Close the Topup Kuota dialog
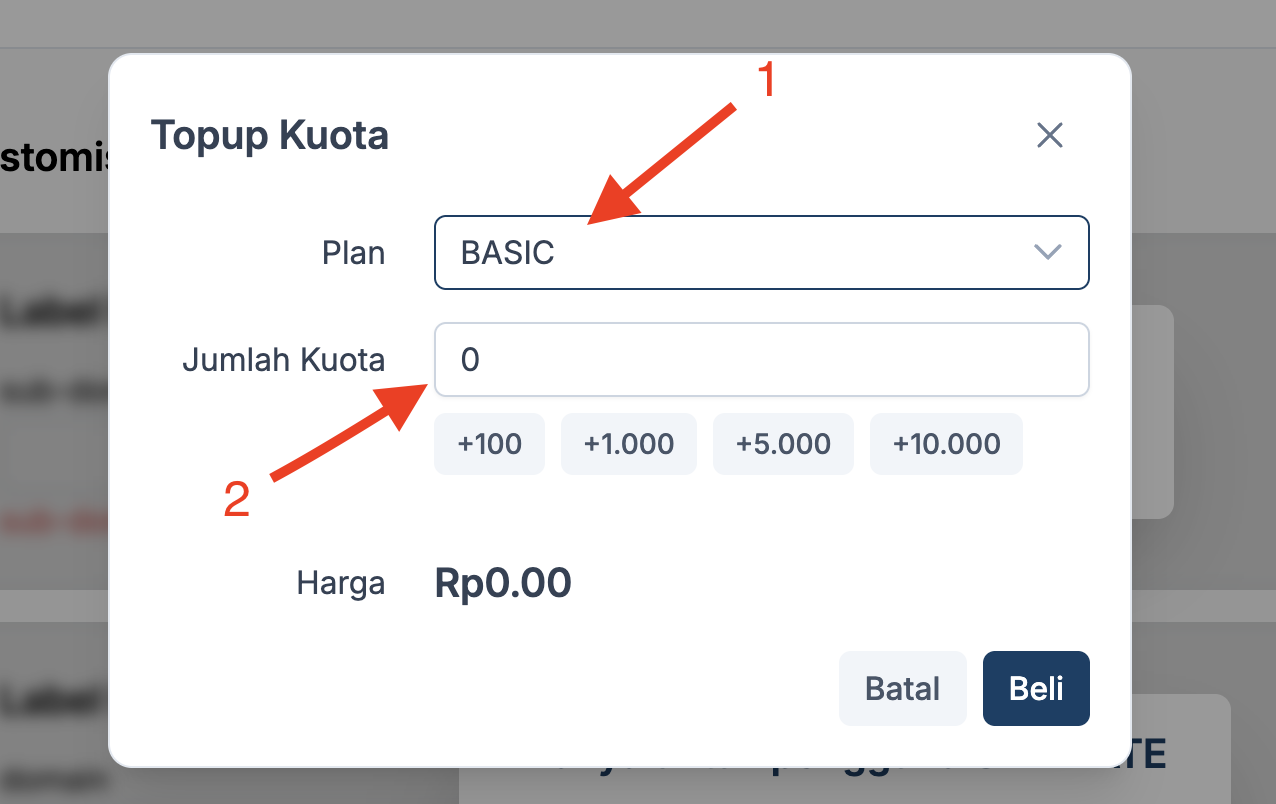 tap(1049, 135)
